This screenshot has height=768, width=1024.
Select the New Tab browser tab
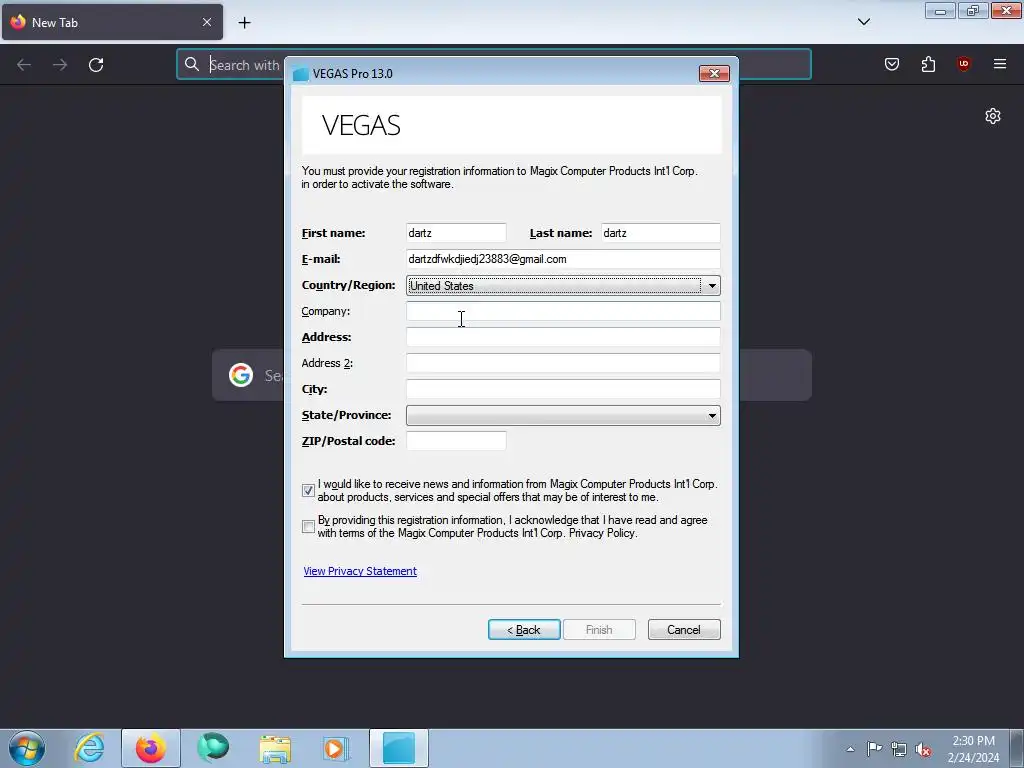(x=112, y=22)
